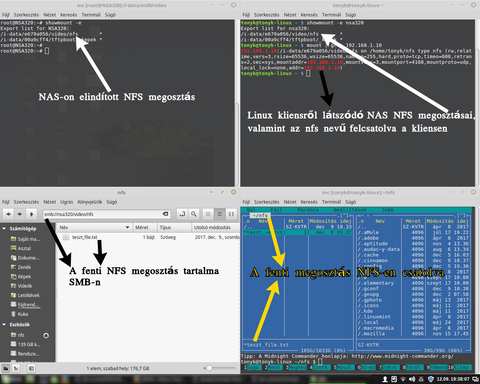
Task: Open the user applet in system tray
Action: point(385,379)
